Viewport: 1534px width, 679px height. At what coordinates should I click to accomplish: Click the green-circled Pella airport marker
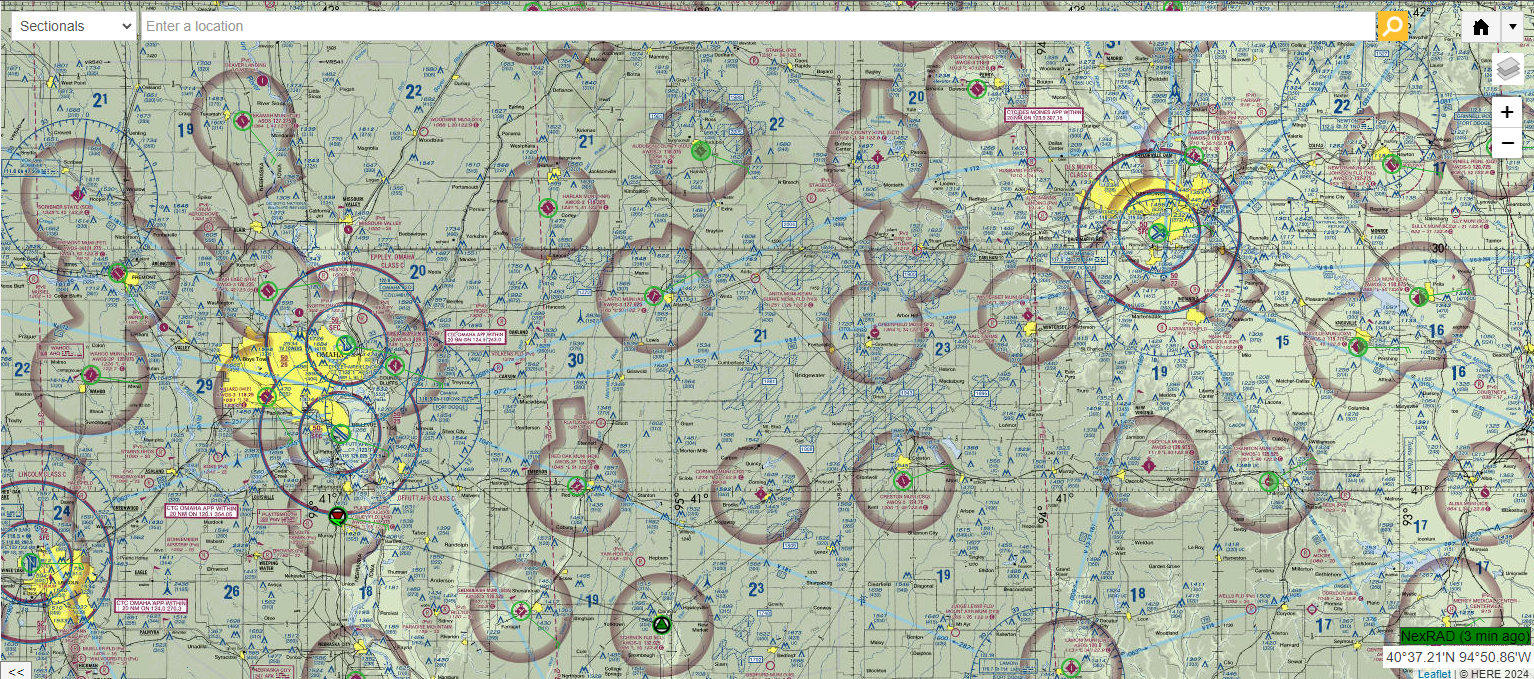(1419, 296)
